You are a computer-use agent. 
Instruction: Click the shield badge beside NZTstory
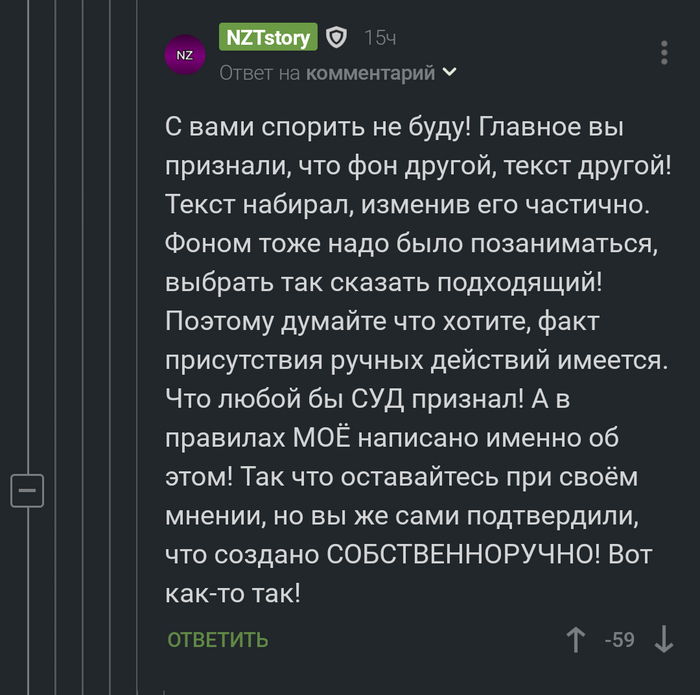tap(337, 38)
